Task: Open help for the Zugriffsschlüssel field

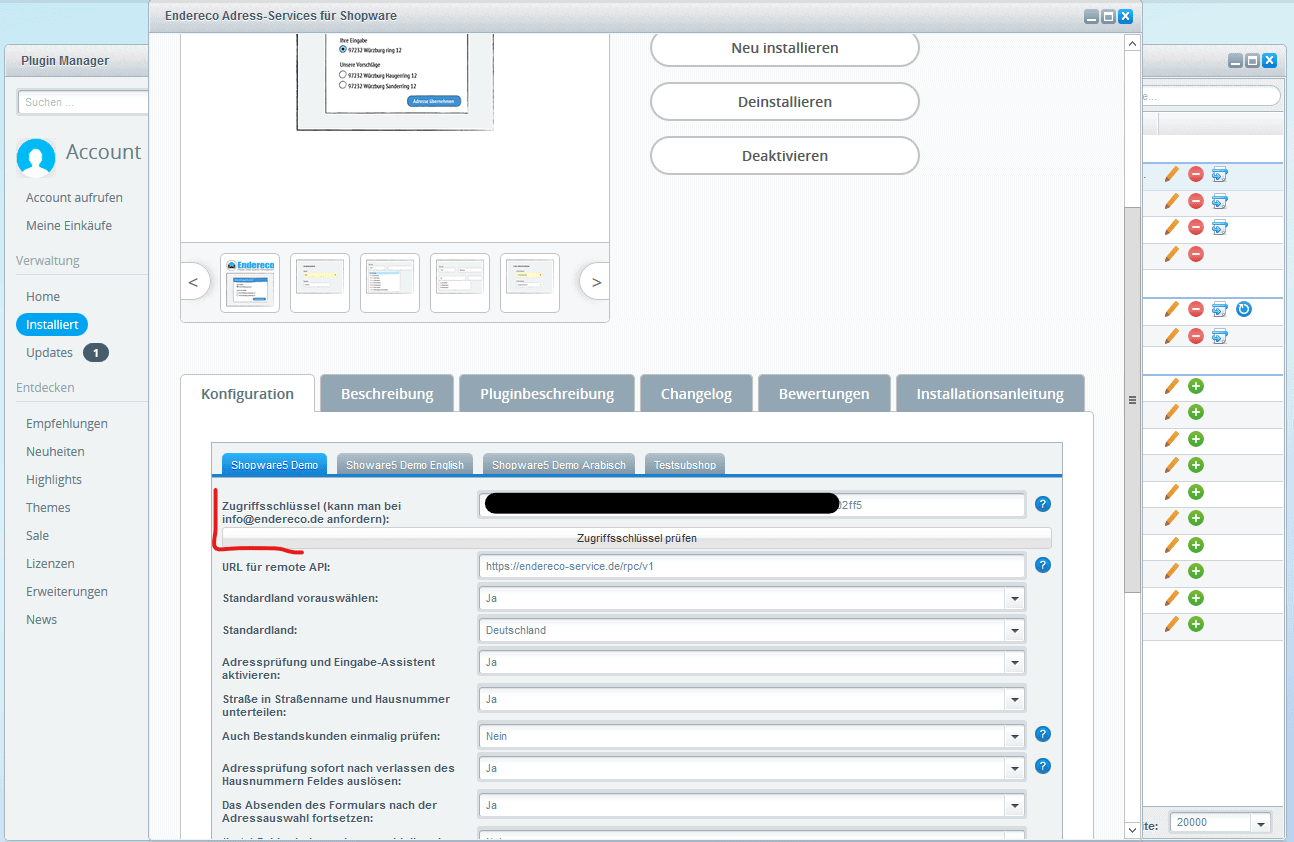Action: coord(1043,504)
